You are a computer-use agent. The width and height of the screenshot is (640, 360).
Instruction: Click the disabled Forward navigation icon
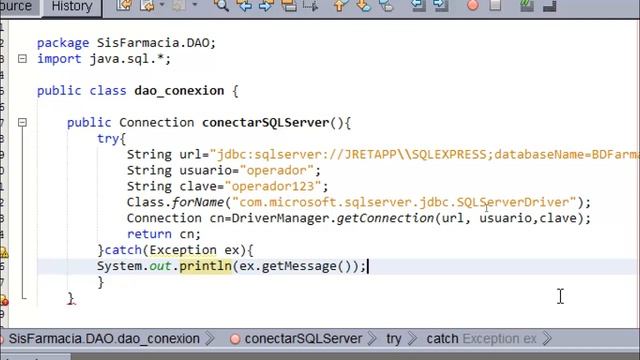tap(179, 5)
